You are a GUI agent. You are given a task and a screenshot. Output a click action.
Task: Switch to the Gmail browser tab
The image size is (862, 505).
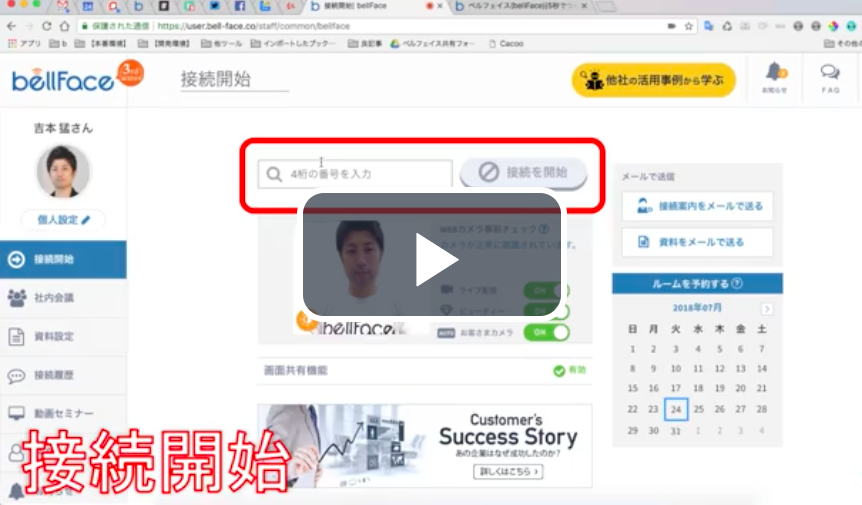click(x=63, y=6)
